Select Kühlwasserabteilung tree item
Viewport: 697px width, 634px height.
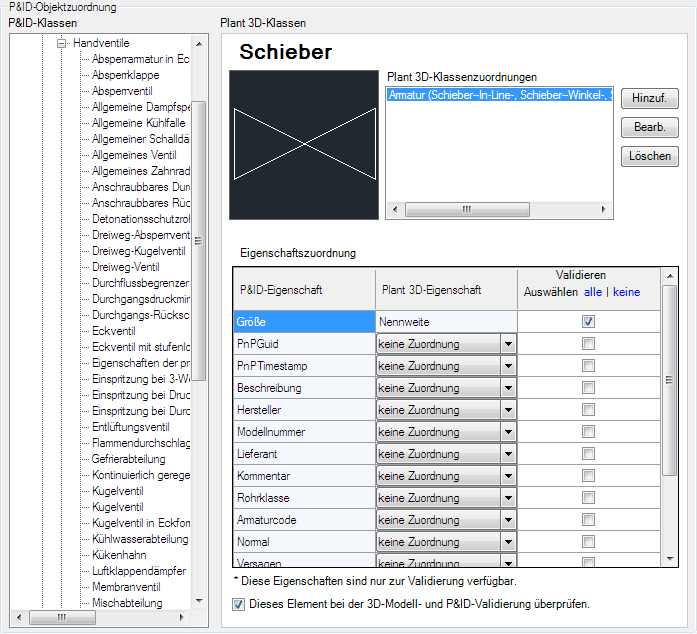140,539
